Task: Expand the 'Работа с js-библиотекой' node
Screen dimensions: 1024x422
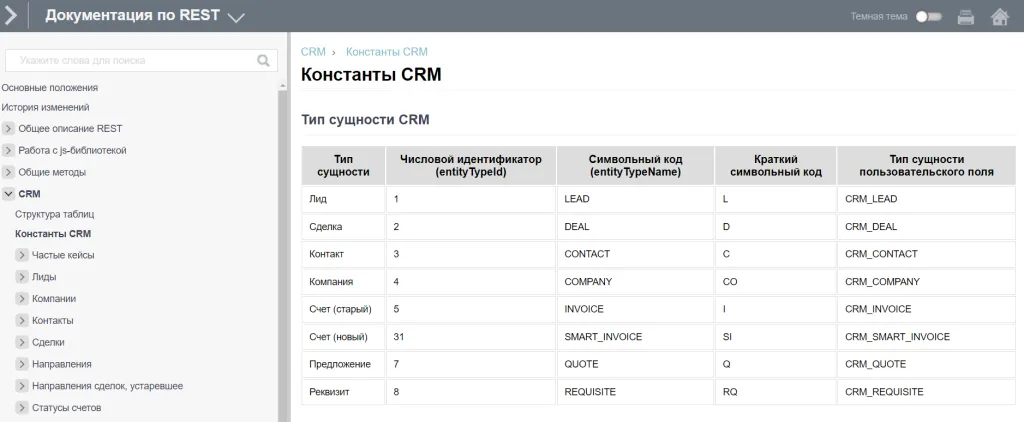Action: tap(8, 151)
